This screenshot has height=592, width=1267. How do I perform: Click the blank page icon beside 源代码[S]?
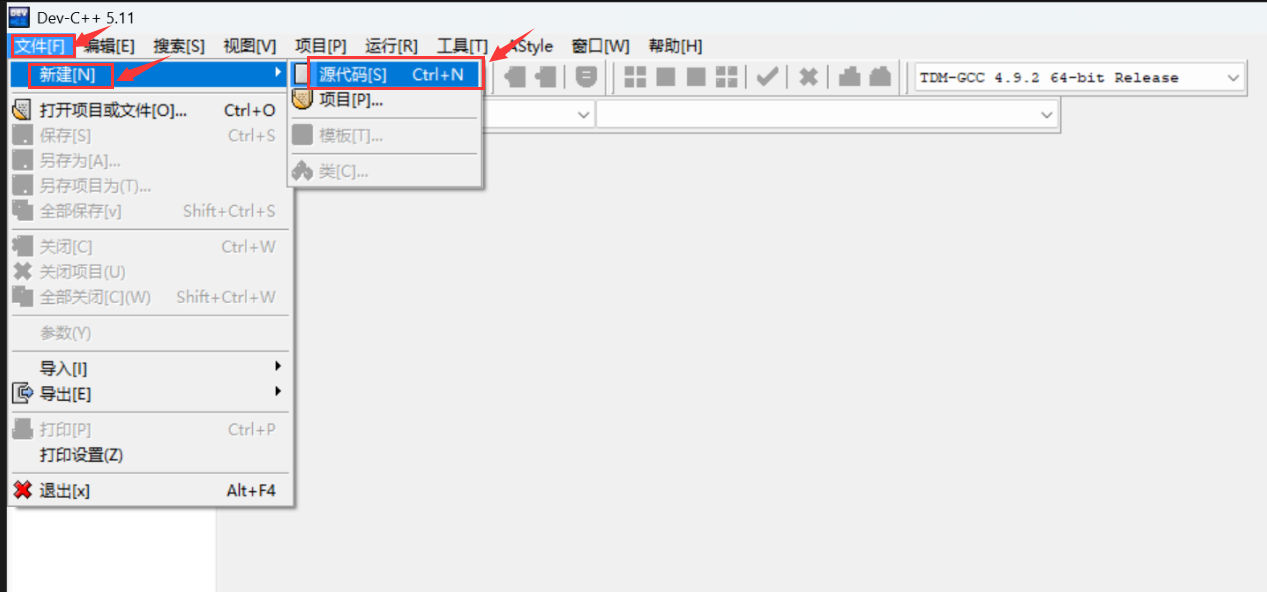(x=302, y=74)
